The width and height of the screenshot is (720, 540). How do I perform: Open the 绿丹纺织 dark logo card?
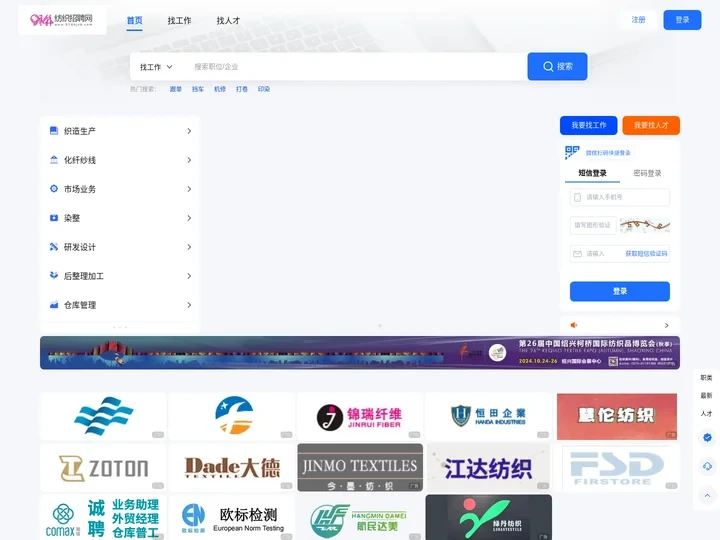[x=488, y=518]
